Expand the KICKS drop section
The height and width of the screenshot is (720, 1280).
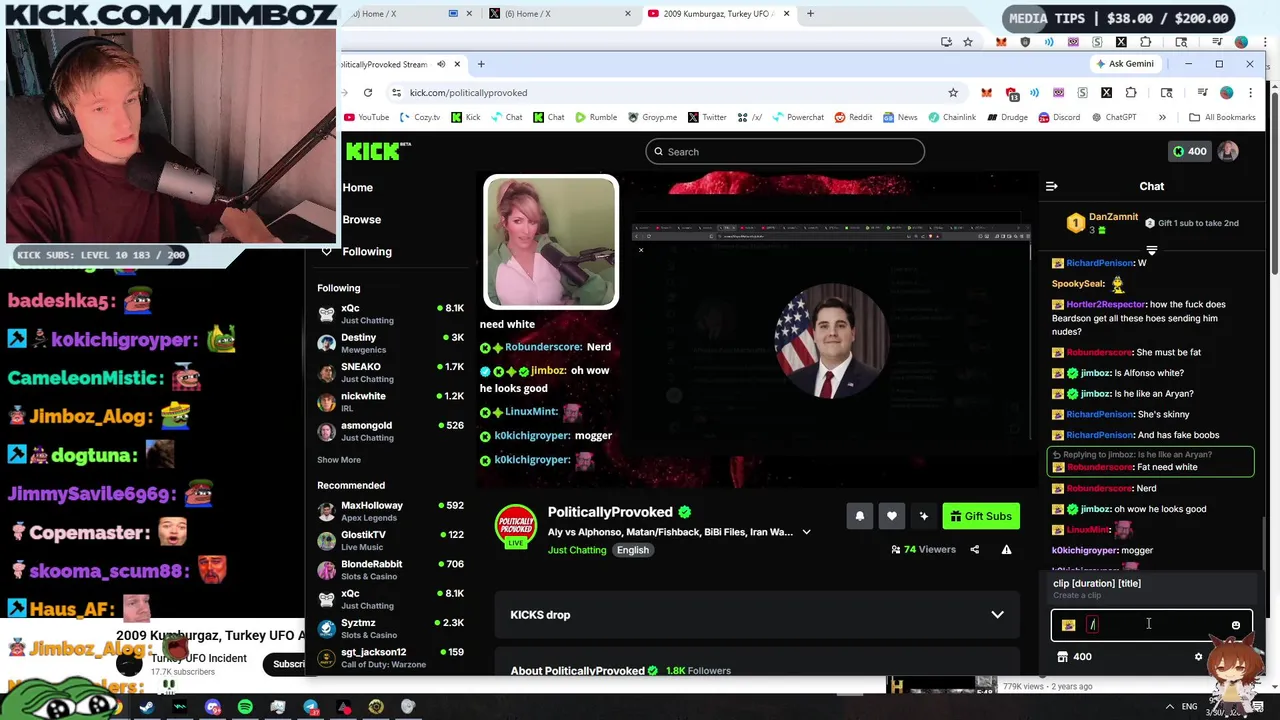[x=757, y=615]
